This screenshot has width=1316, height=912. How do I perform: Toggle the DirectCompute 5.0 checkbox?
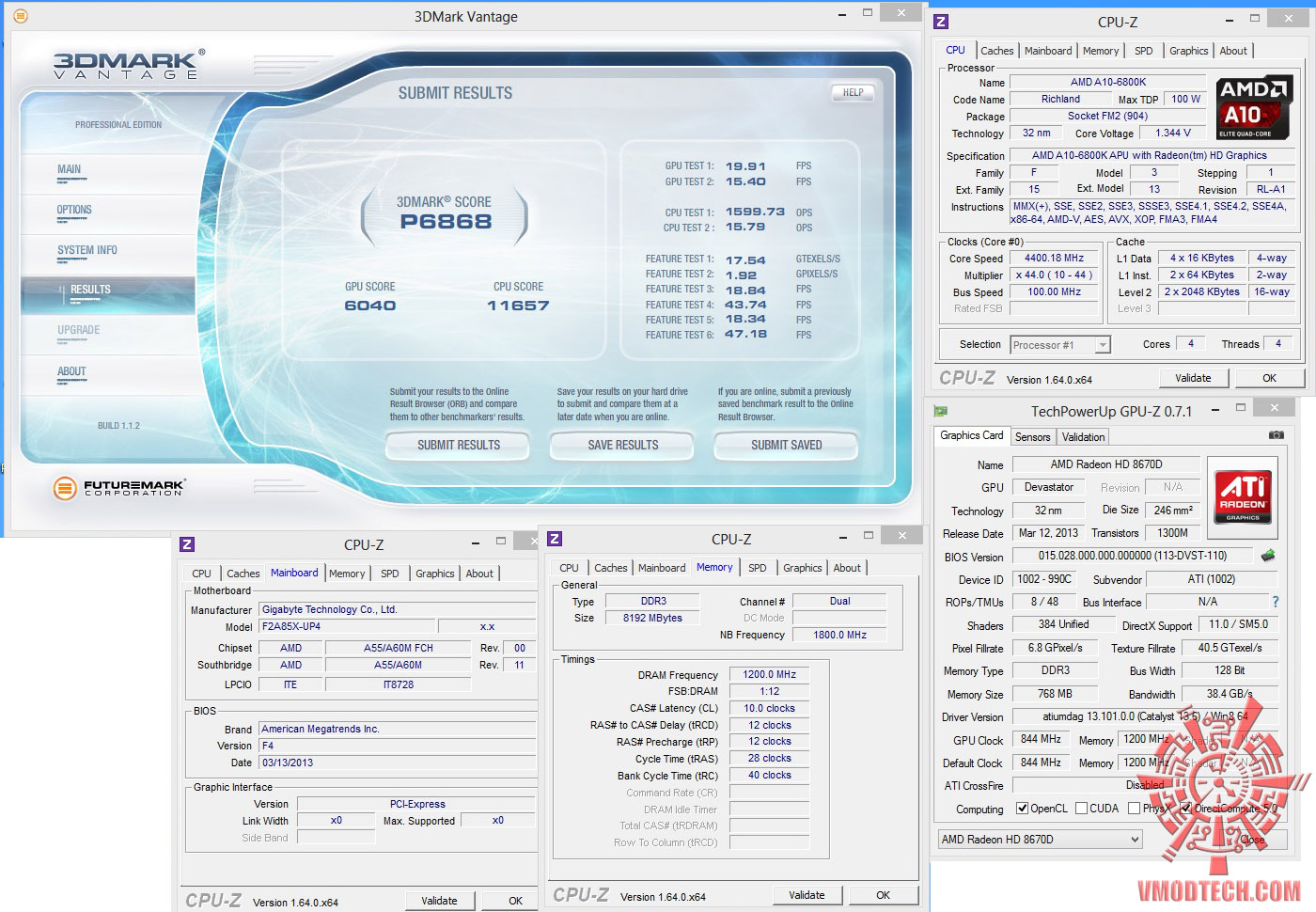(x=1186, y=809)
